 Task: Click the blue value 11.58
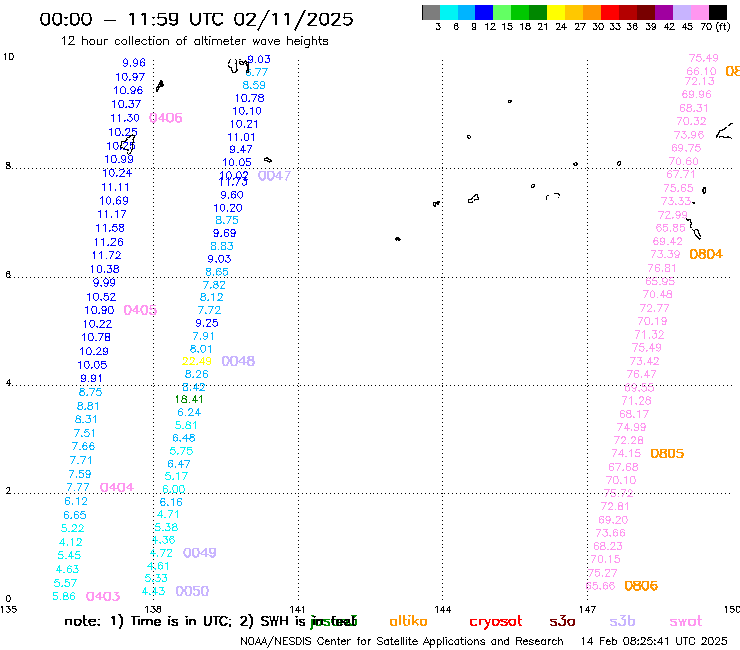(110, 228)
